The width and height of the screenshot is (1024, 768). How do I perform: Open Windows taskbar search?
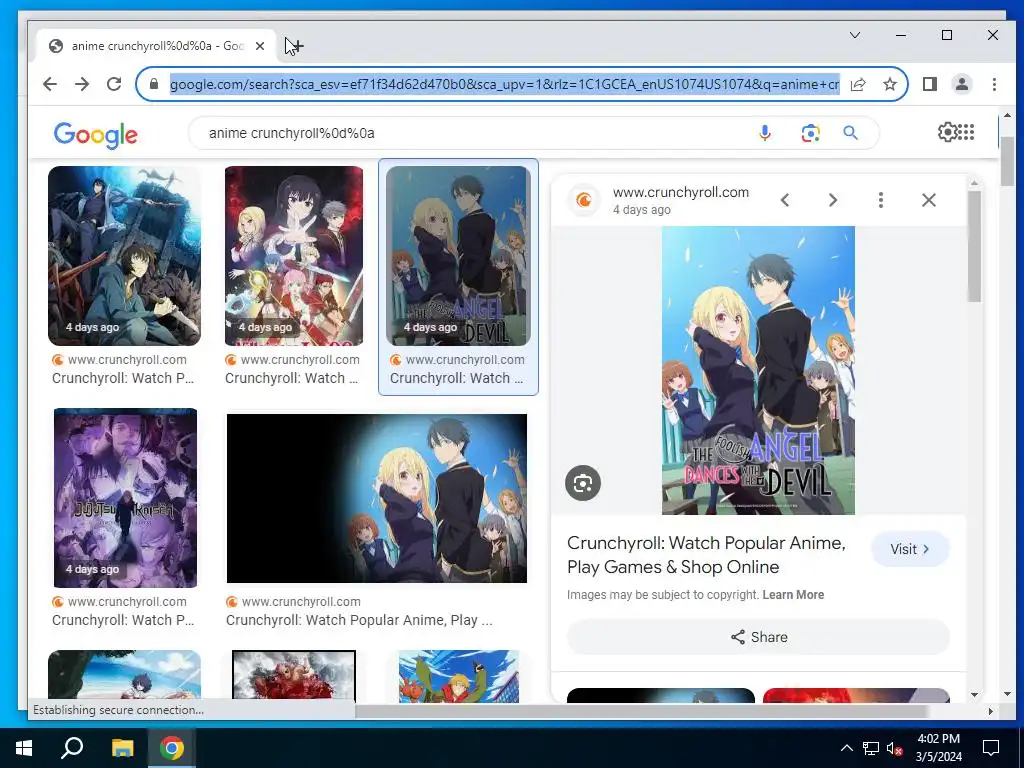pos(72,748)
